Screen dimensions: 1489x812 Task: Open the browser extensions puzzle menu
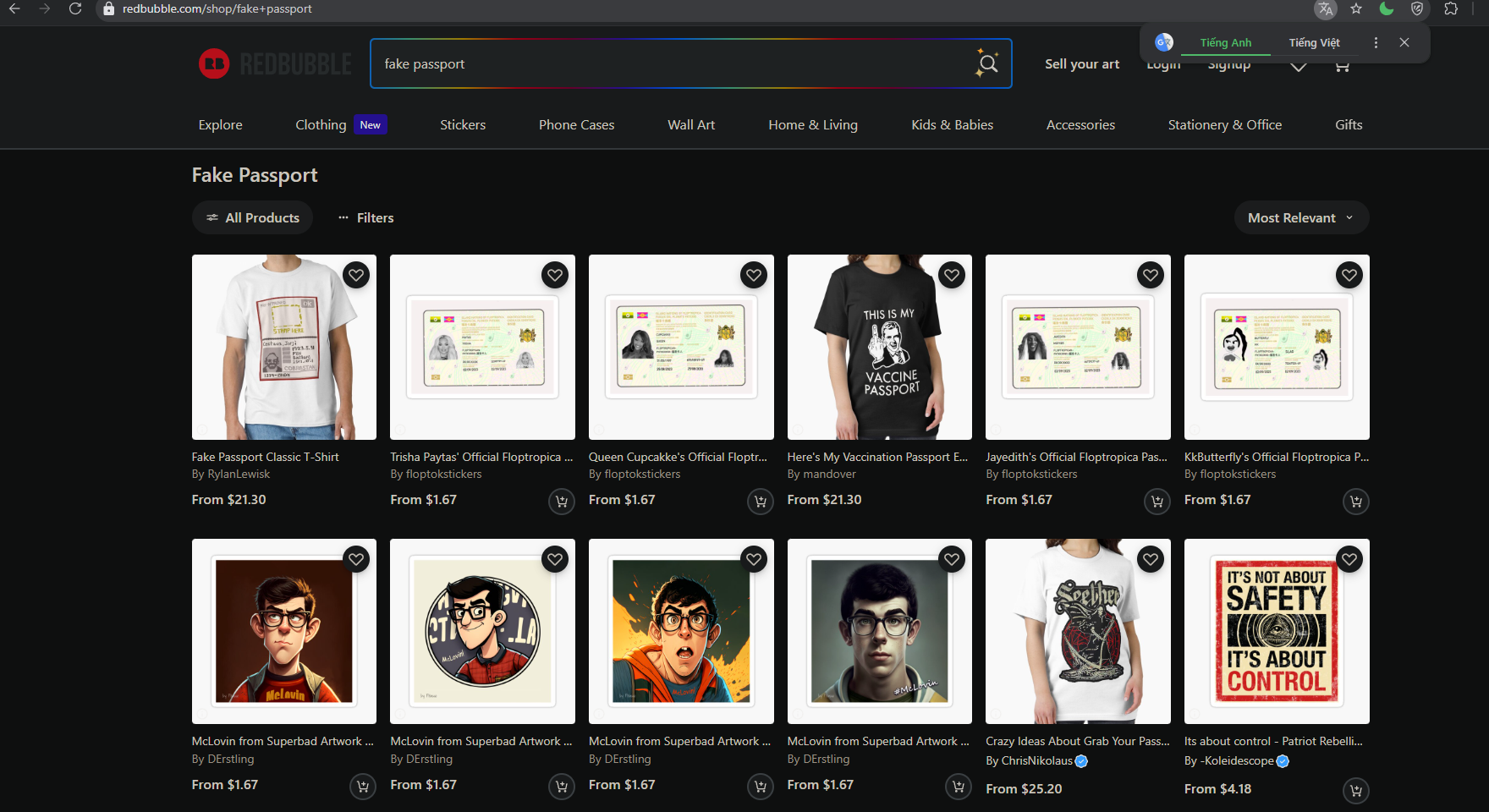click(1451, 8)
